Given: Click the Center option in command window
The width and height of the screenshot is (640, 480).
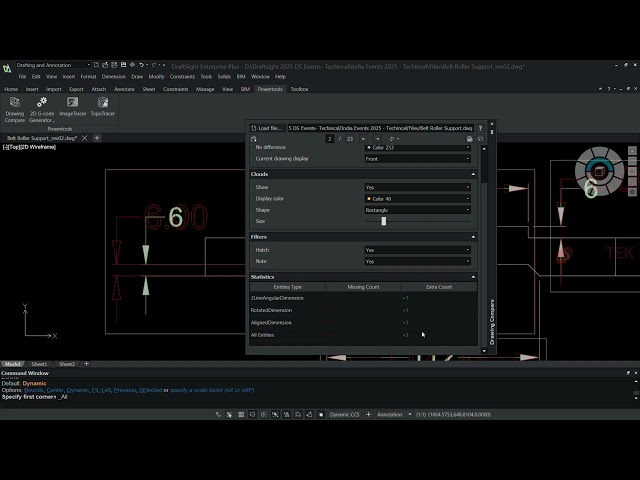Looking at the screenshot, I should click(55, 390).
